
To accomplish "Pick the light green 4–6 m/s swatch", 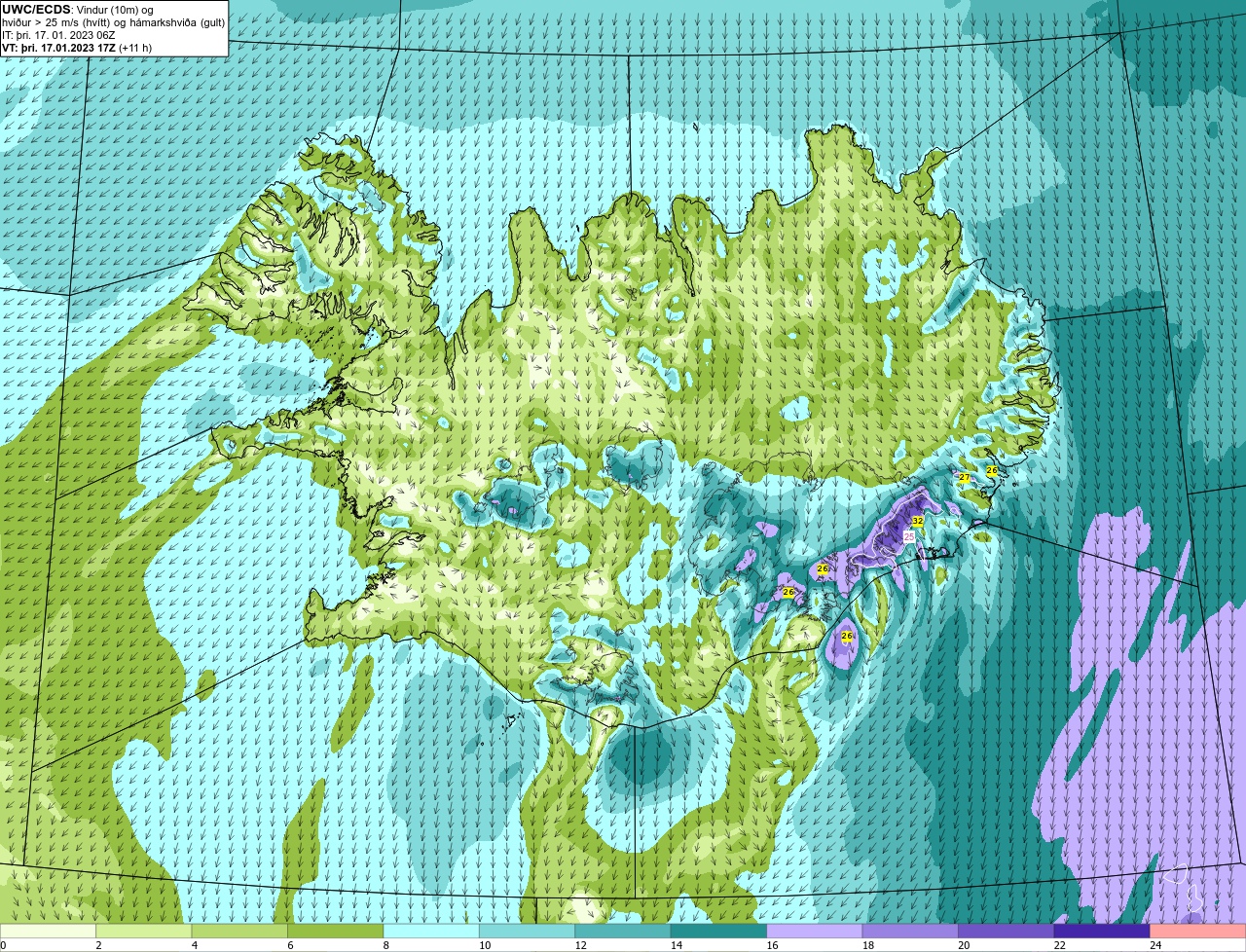I will 239,931.
